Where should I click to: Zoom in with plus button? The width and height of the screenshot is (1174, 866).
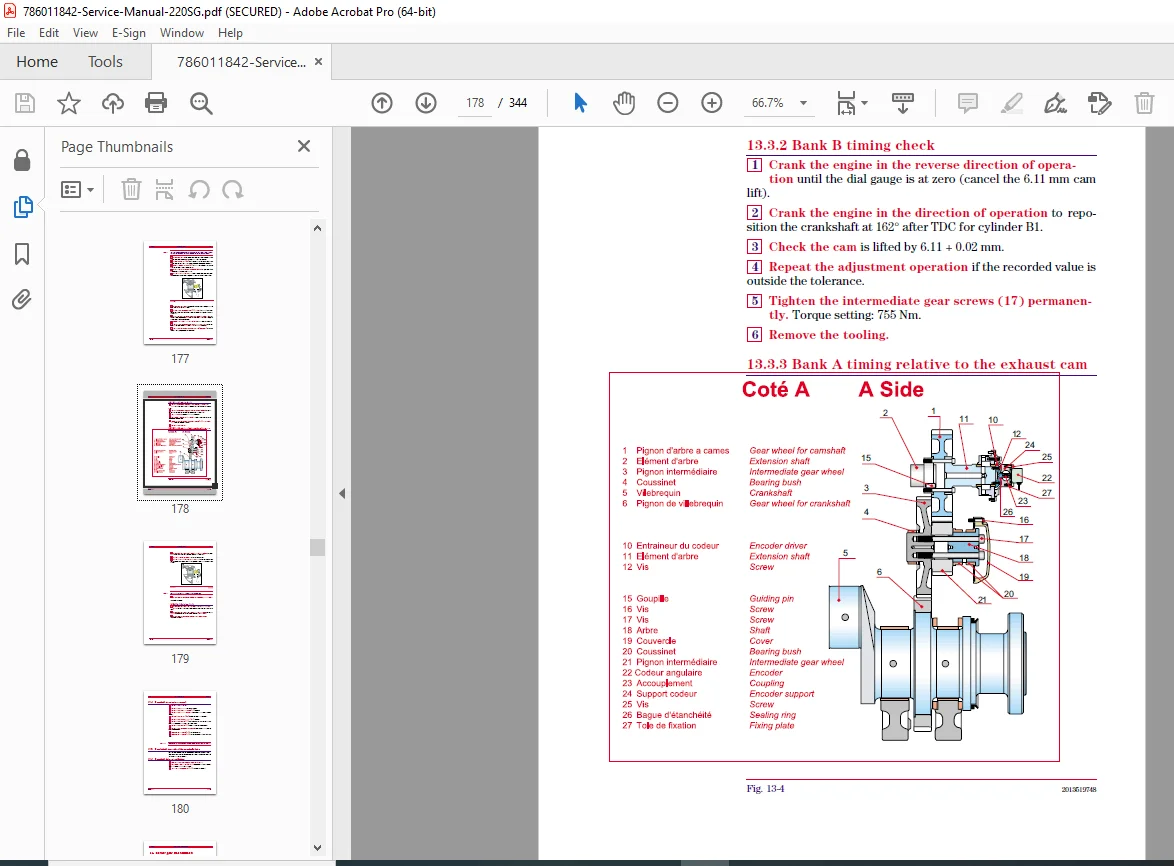[x=711, y=103]
